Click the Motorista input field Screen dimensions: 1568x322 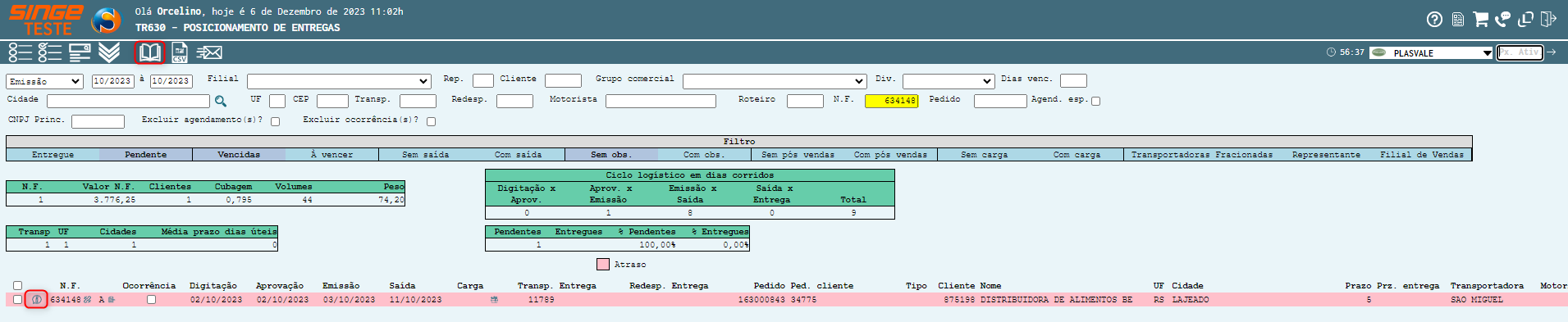[x=661, y=101]
